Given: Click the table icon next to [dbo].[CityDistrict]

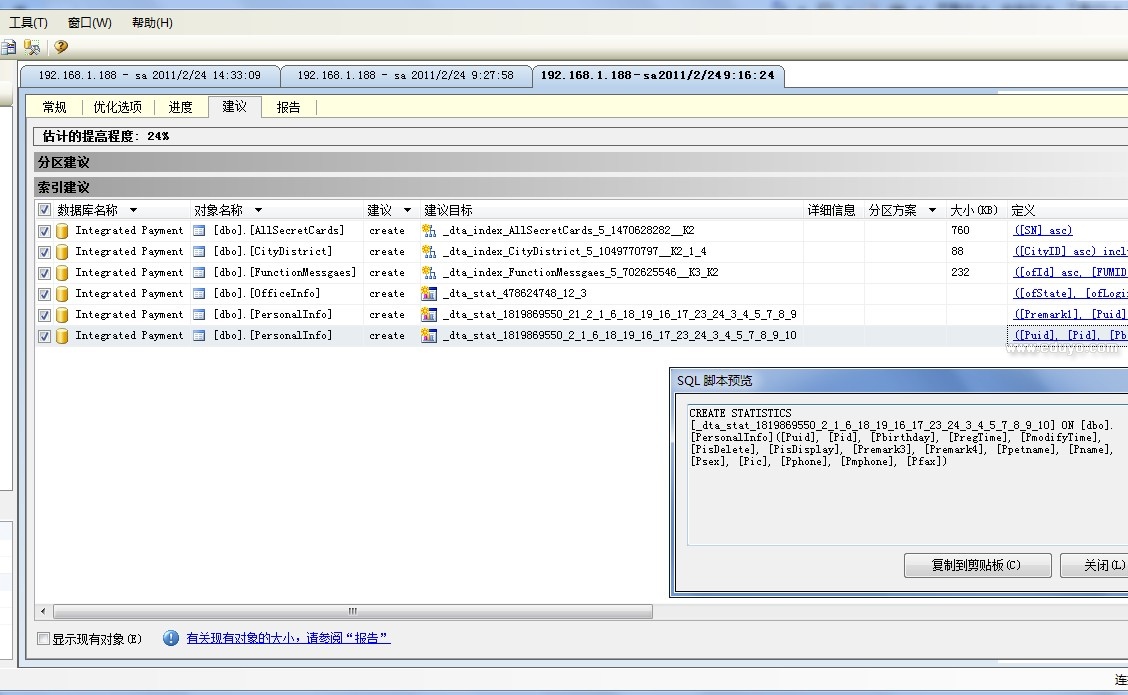Looking at the screenshot, I should (x=199, y=252).
